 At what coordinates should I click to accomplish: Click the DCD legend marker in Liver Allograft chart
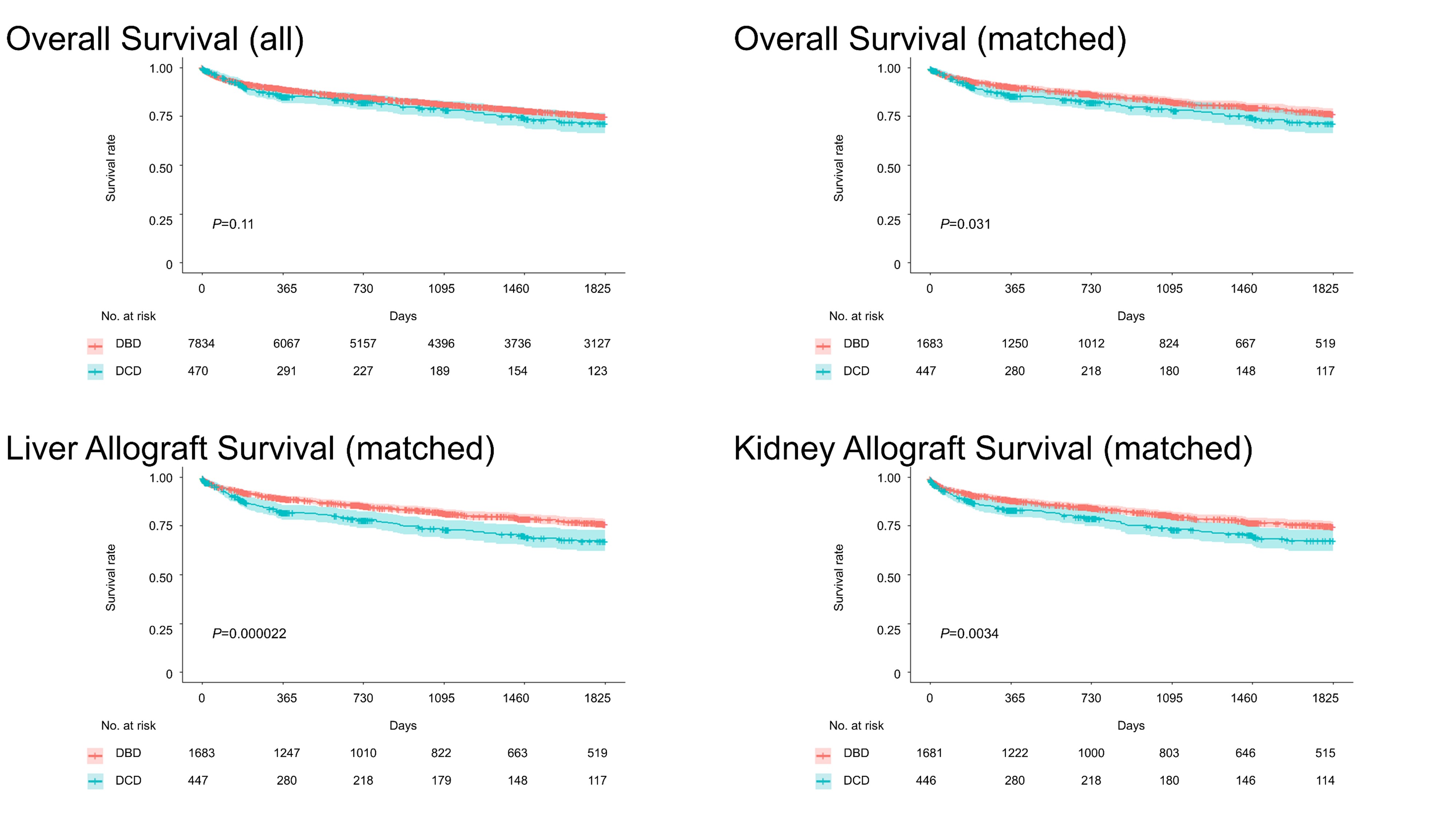[x=95, y=782]
